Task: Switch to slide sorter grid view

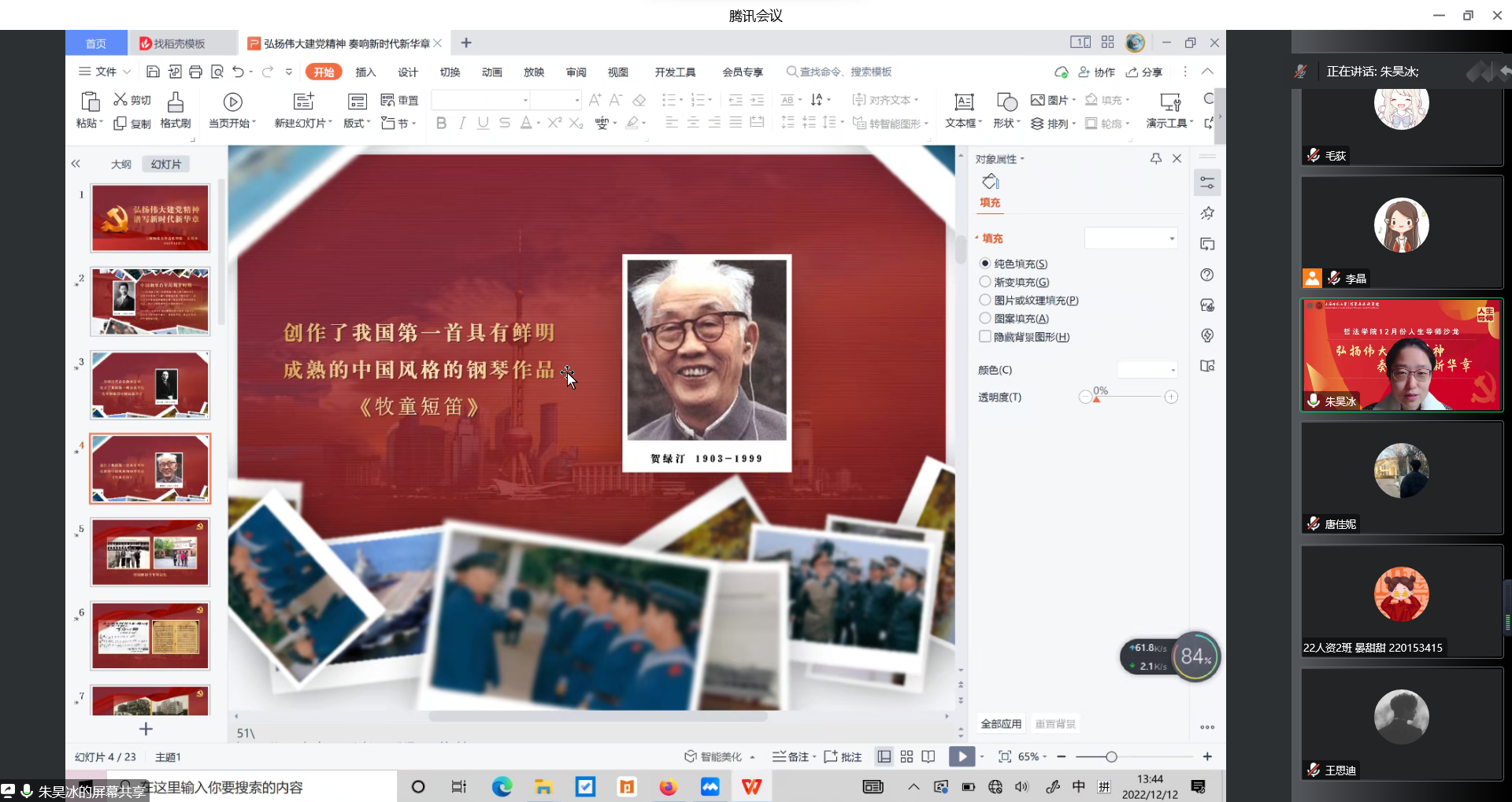Action: click(906, 756)
